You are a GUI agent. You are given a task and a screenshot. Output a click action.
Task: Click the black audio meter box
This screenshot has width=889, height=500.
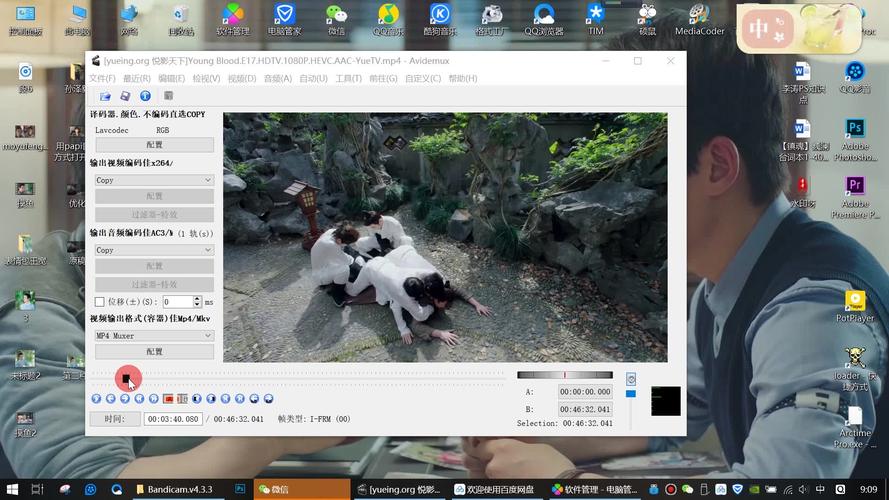click(666, 401)
